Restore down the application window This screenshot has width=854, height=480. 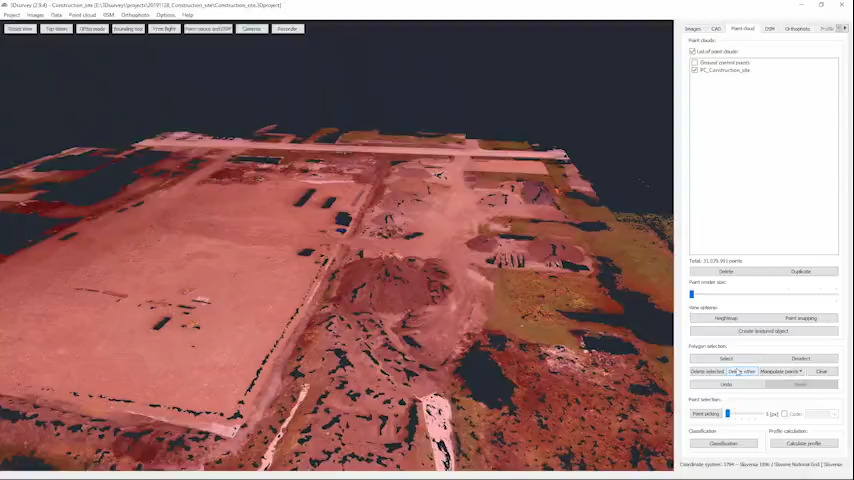pos(821,5)
